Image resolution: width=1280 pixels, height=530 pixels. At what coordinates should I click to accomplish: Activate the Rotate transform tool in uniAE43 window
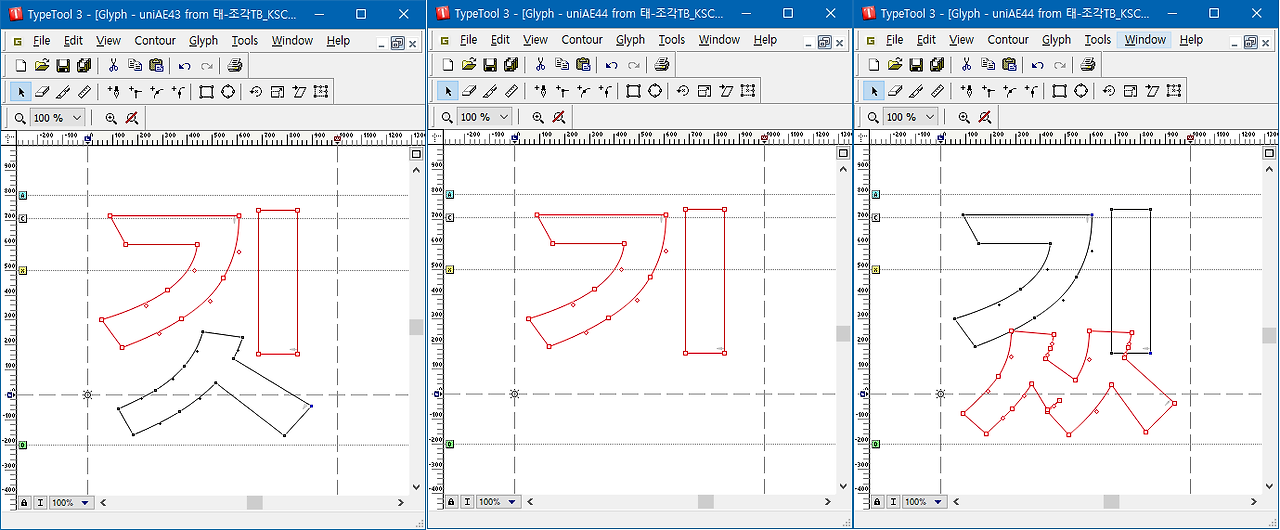point(256,91)
